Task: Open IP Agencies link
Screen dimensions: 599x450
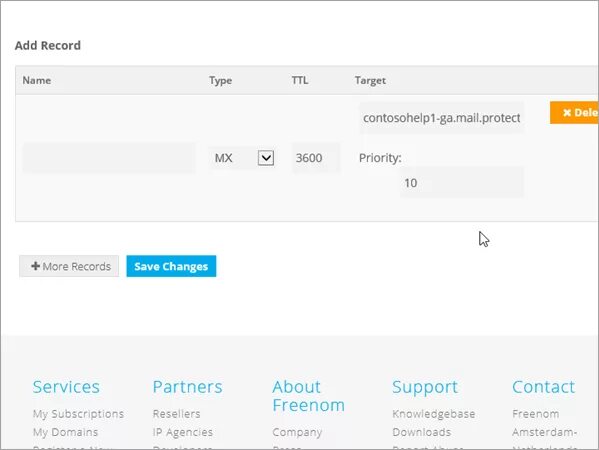Action: click(183, 432)
